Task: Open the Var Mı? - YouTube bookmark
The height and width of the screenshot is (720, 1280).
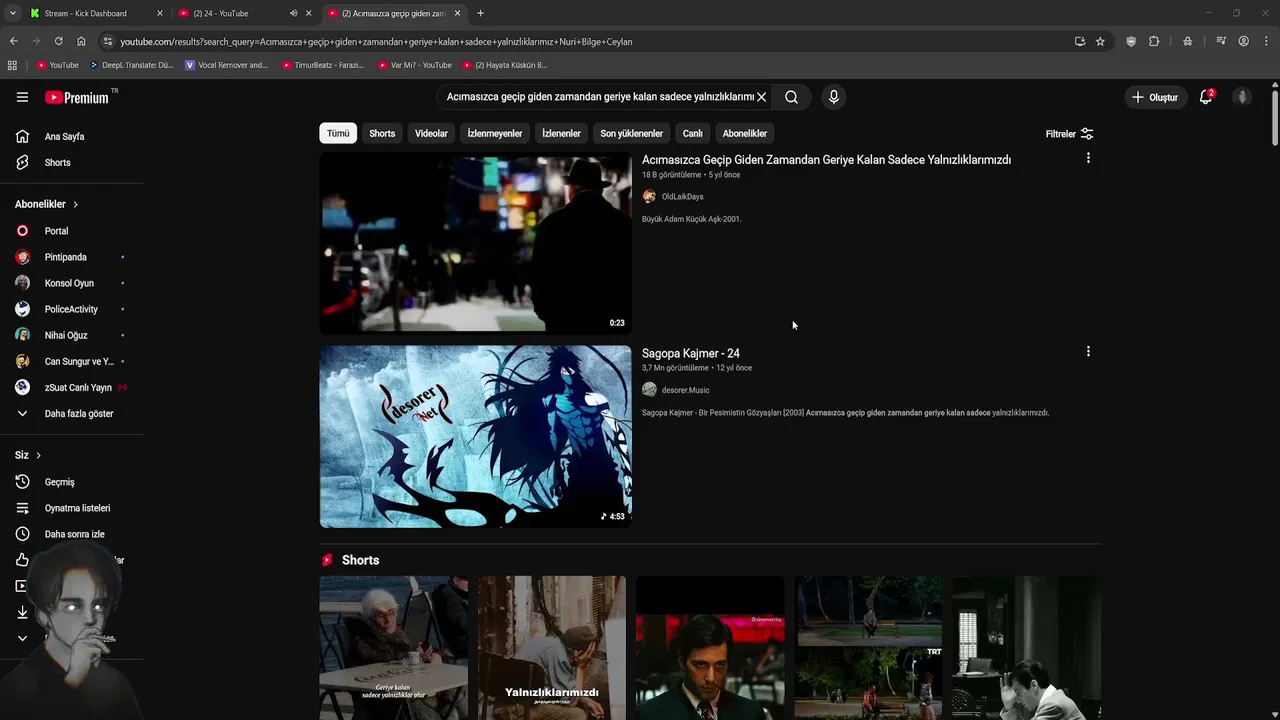Action: pyautogui.click(x=414, y=65)
